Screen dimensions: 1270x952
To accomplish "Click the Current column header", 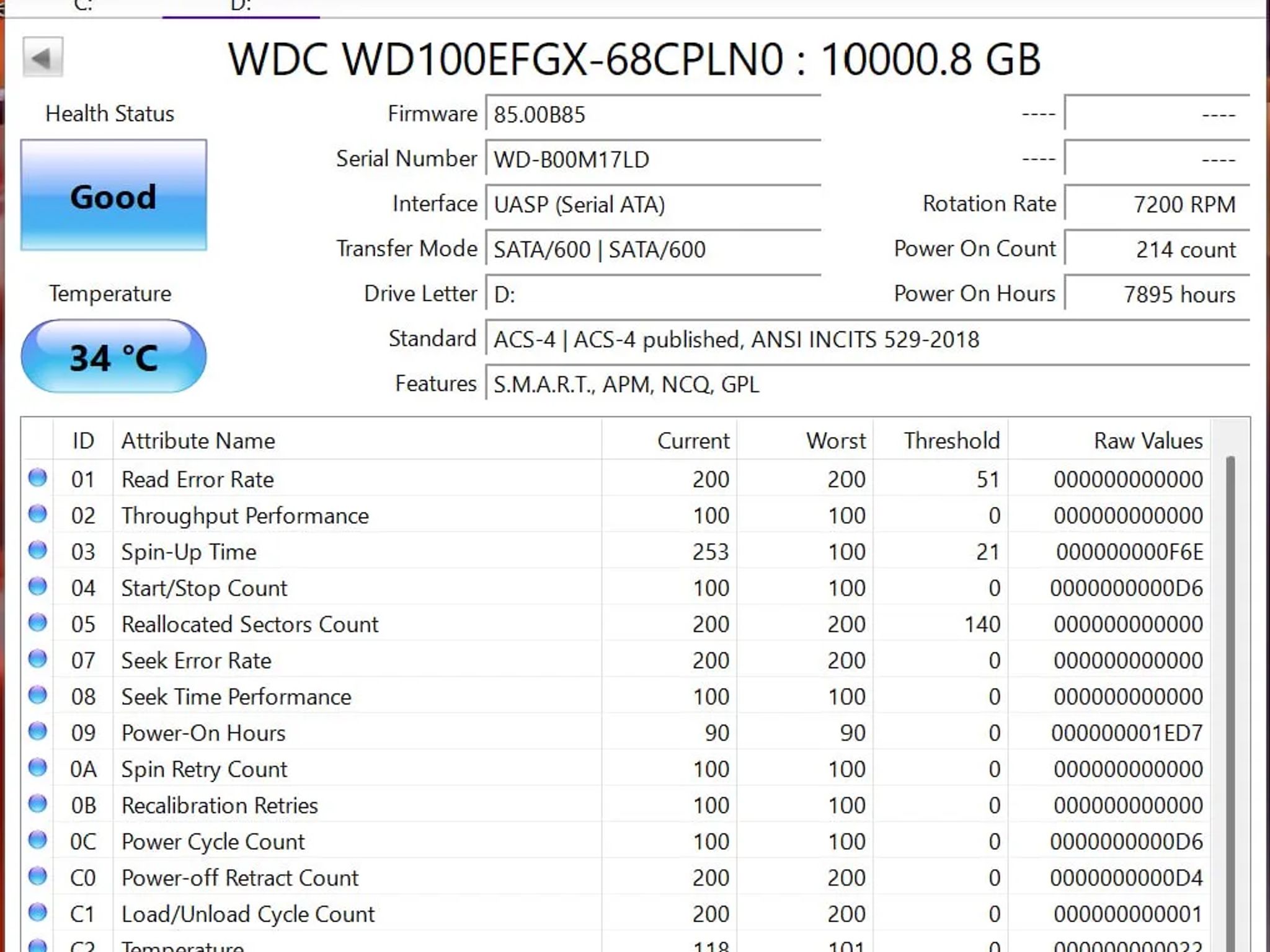I will pos(669,440).
